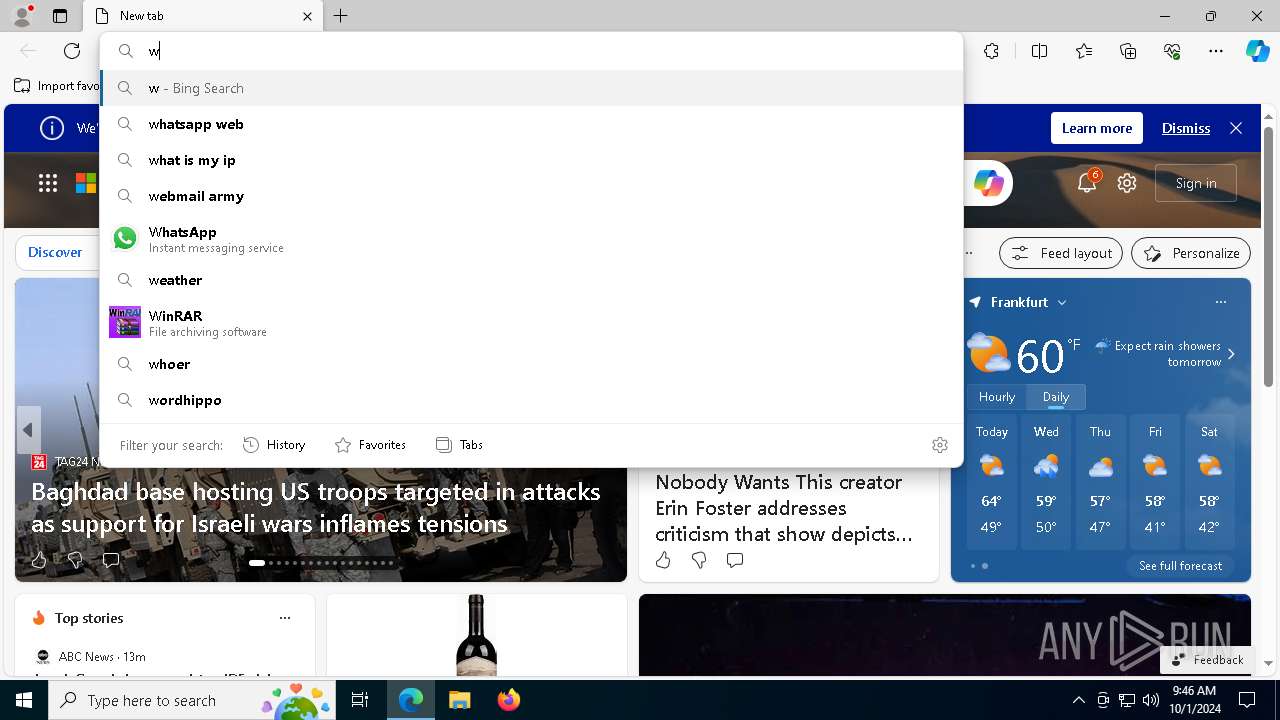The image size is (1280, 720).
Task: Show hidden system tray icons
Action: tap(1078, 700)
